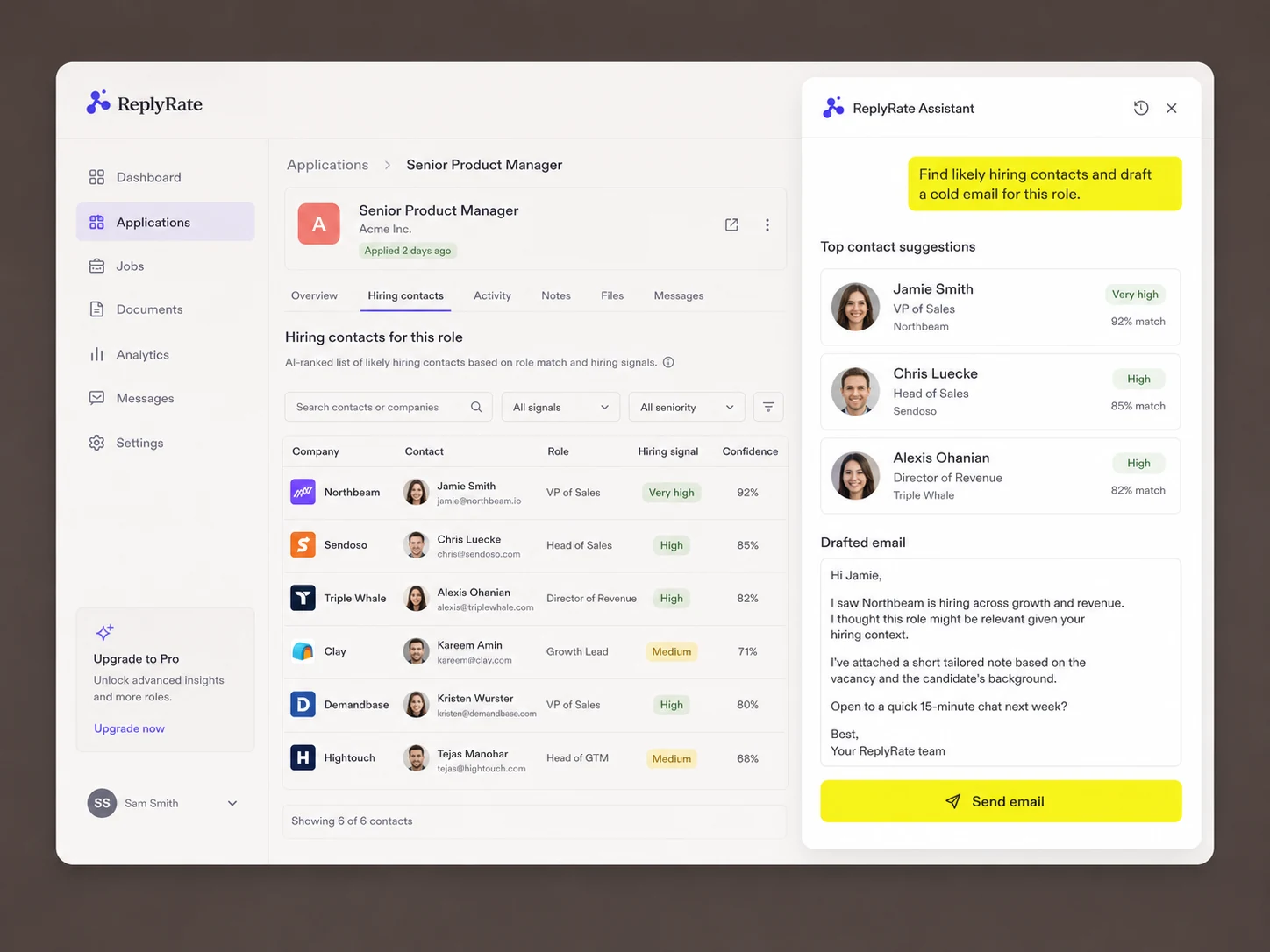1270x952 pixels.
Task: Click the Northbeam company logo
Action: pyautogui.click(x=303, y=492)
